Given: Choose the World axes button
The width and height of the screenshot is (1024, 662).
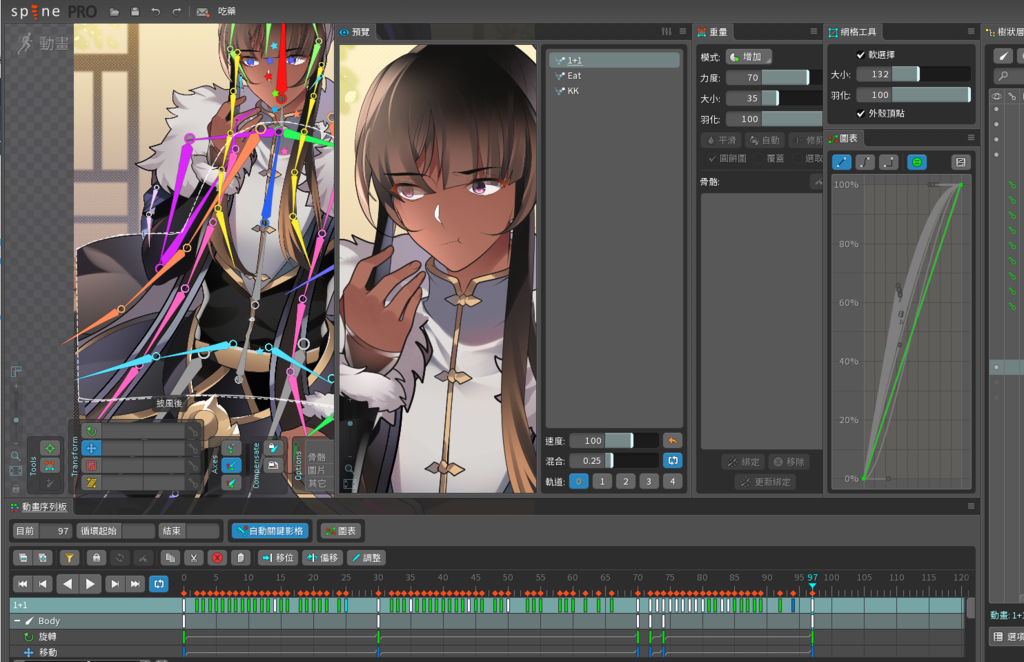Looking at the screenshot, I should click(x=231, y=483).
